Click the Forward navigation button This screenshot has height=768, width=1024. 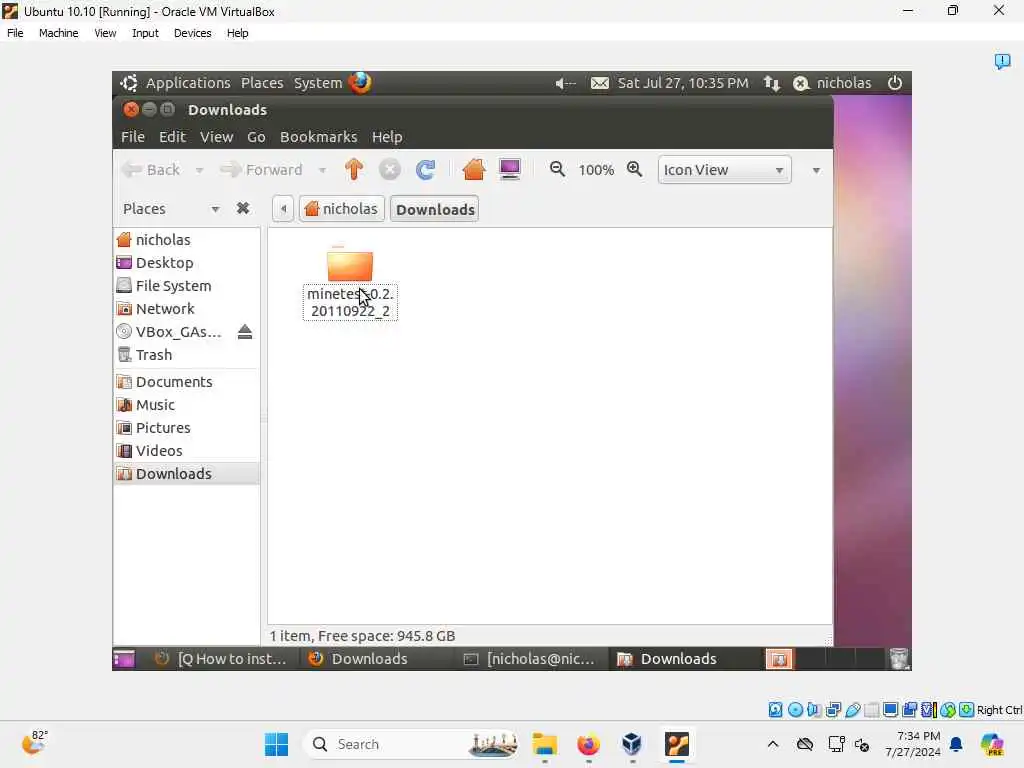coord(262,170)
